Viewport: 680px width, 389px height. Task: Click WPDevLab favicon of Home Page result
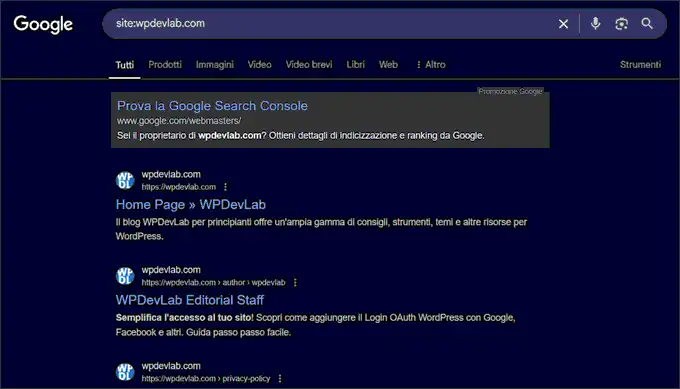[125, 180]
